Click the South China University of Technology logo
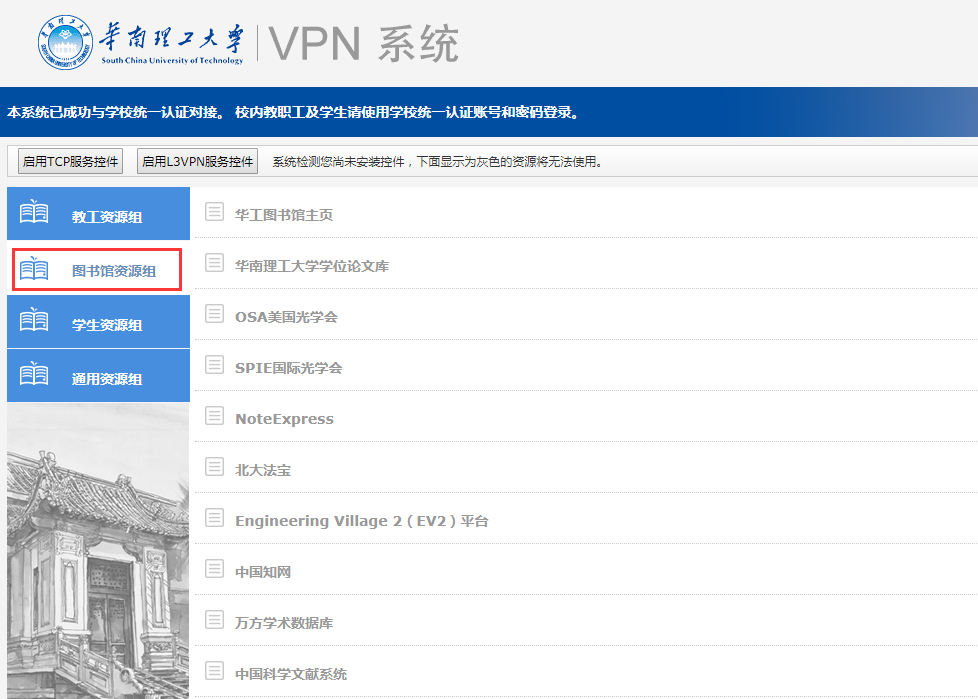This screenshot has height=699, width=978. tap(140, 42)
